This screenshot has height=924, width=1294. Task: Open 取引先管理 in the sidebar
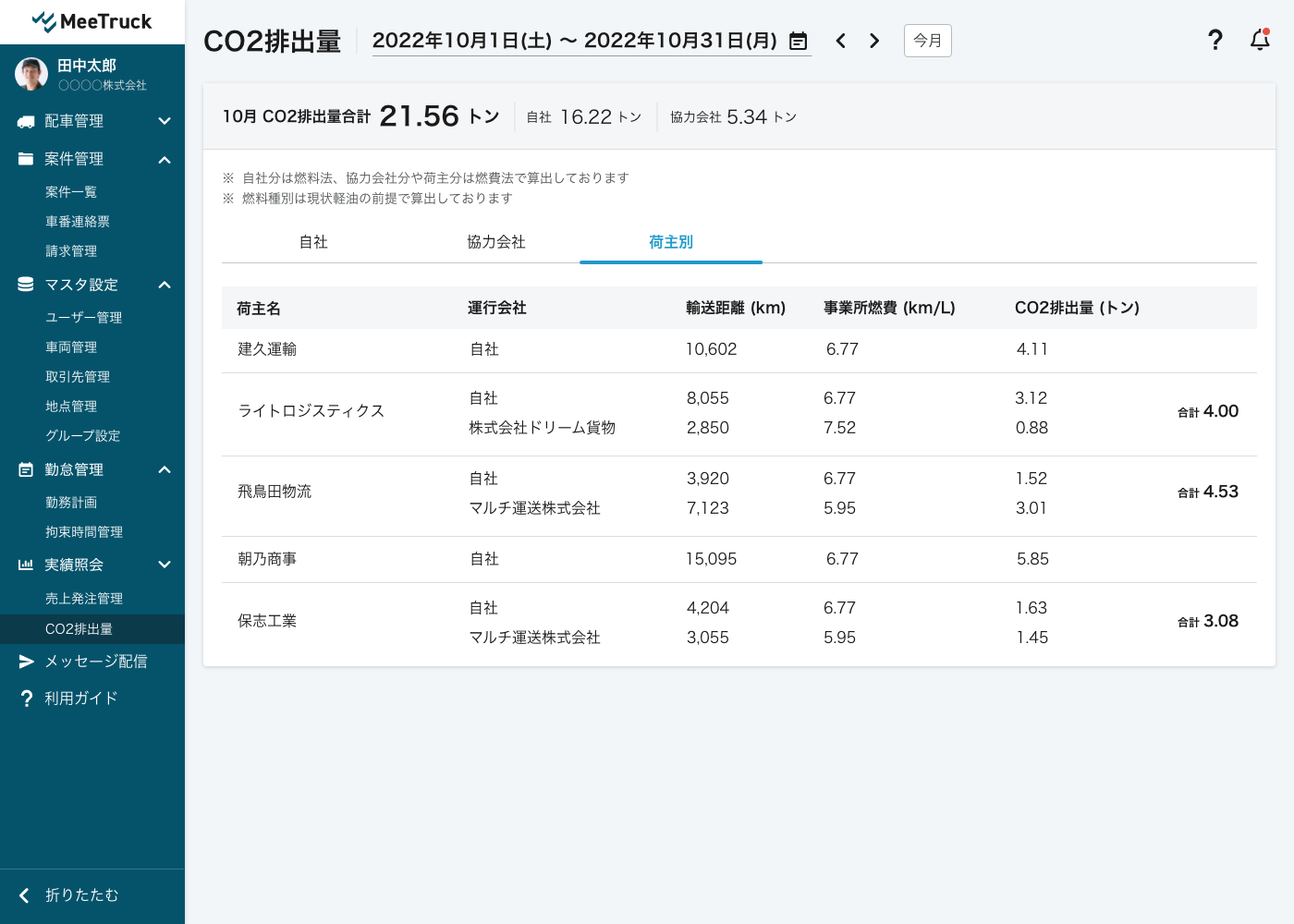78,377
